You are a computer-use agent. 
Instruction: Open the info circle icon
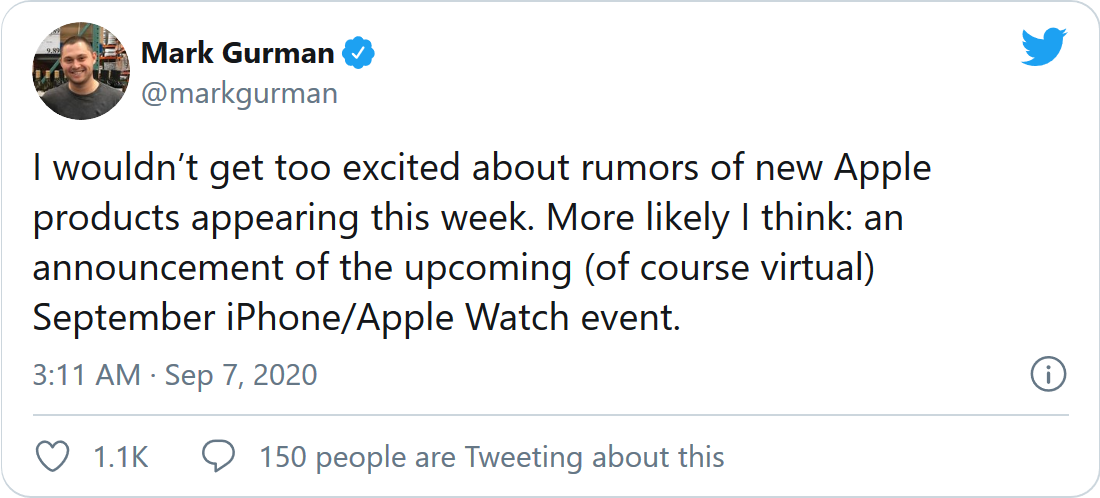tap(1047, 376)
